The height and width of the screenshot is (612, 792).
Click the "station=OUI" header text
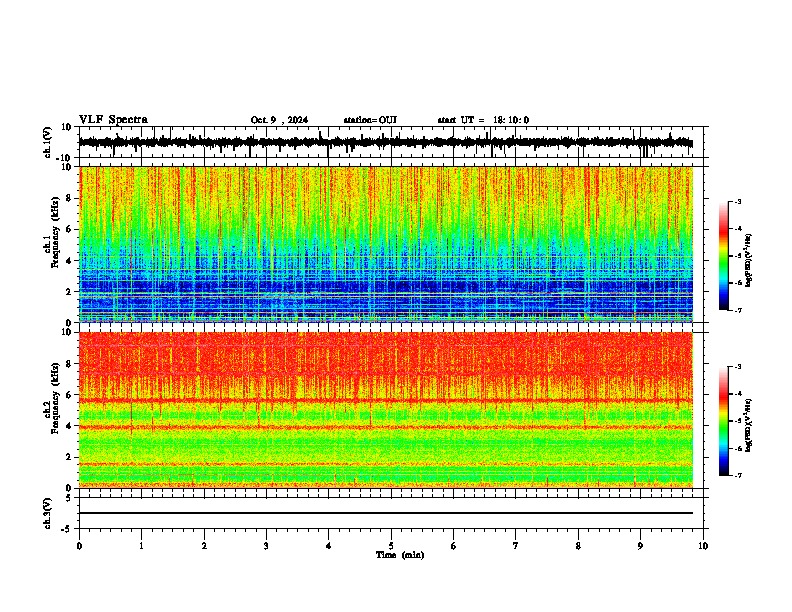370,120
